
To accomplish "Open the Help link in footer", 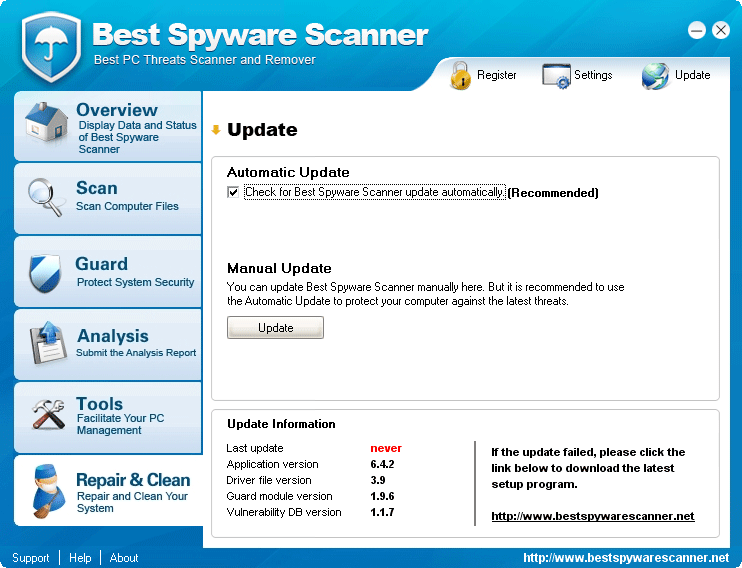I will coord(80,558).
